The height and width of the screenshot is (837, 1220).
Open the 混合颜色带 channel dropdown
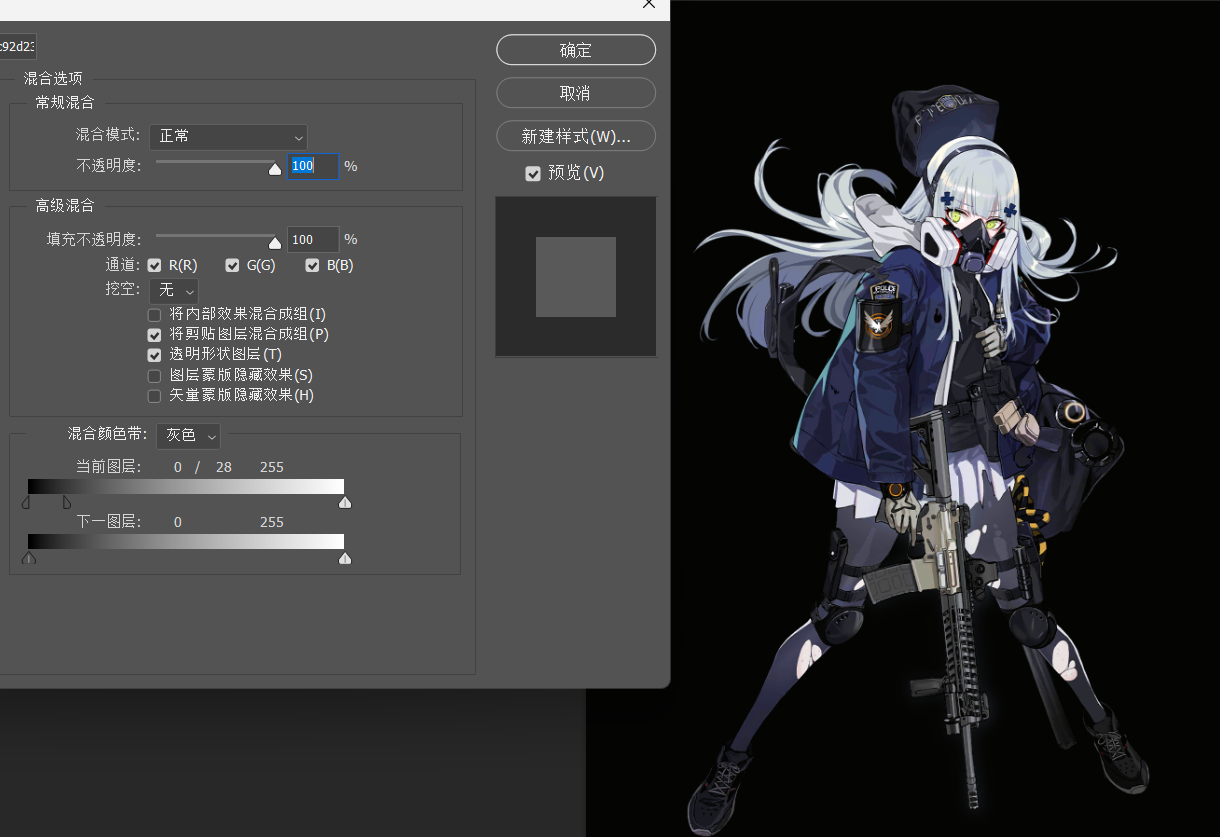point(188,436)
